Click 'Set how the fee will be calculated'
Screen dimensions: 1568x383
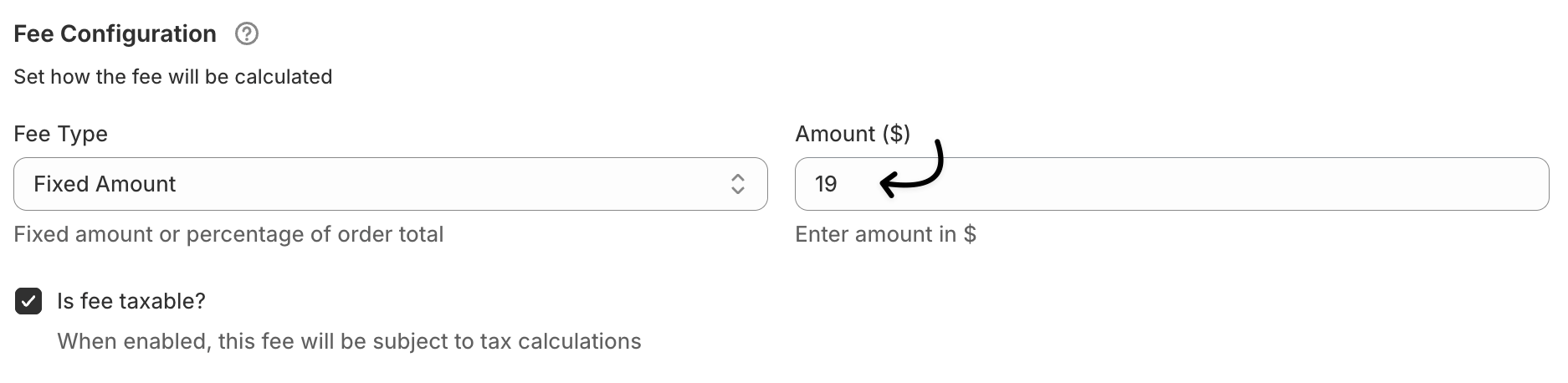click(173, 77)
